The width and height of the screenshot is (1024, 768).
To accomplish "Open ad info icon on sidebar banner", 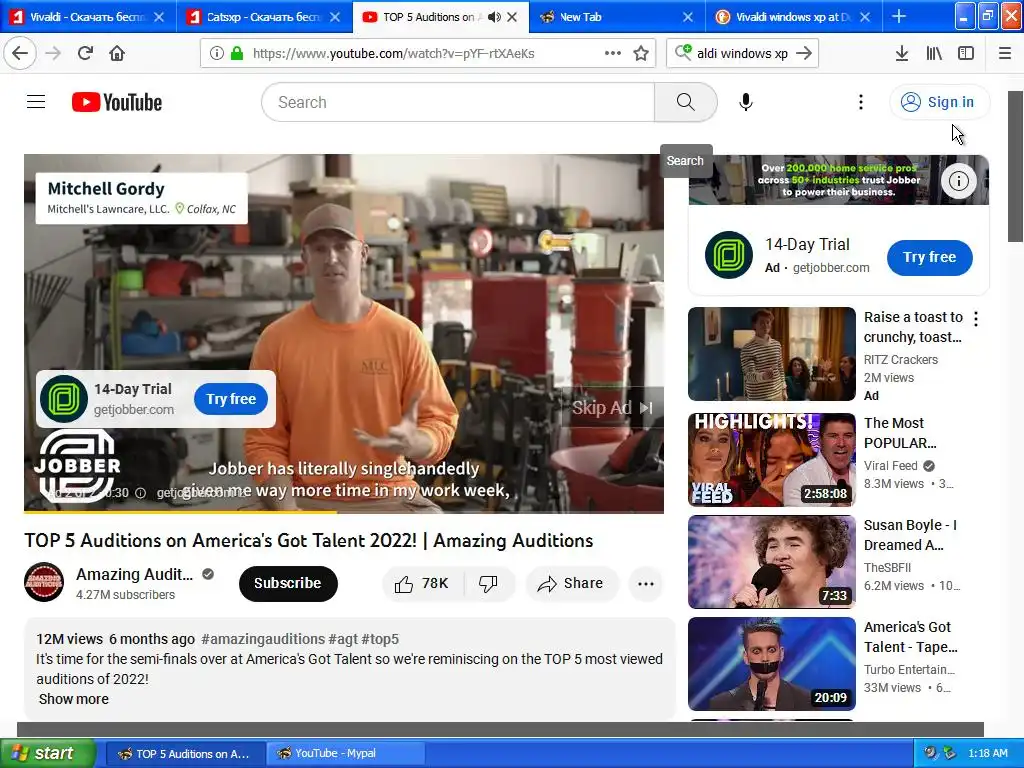I will (959, 181).
